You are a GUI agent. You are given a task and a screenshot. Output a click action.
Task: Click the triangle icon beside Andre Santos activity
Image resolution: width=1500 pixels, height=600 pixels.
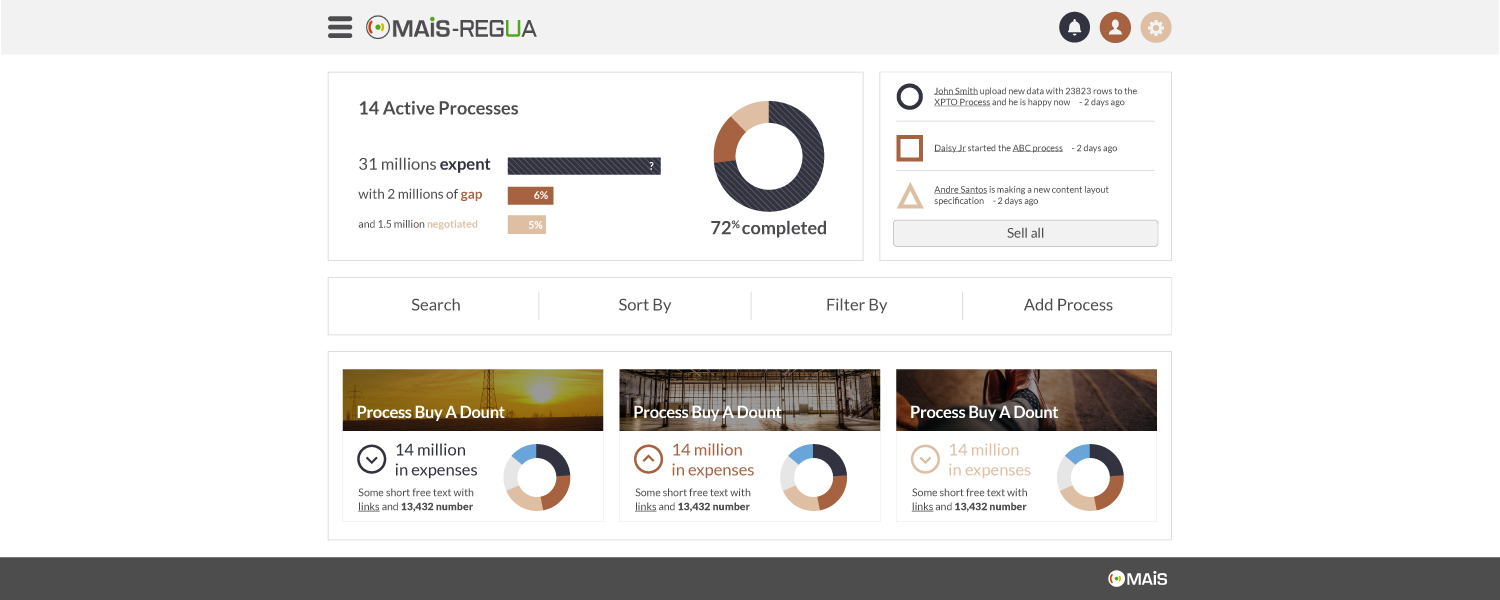pyautogui.click(x=910, y=196)
